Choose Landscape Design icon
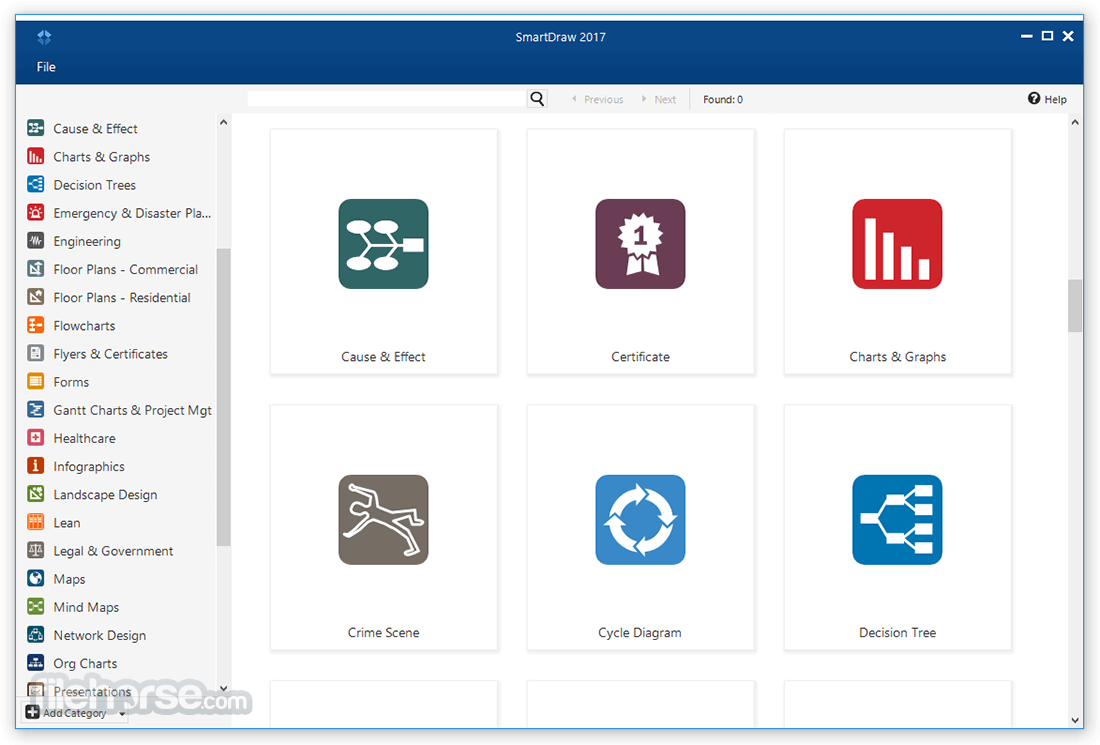 (36, 493)
